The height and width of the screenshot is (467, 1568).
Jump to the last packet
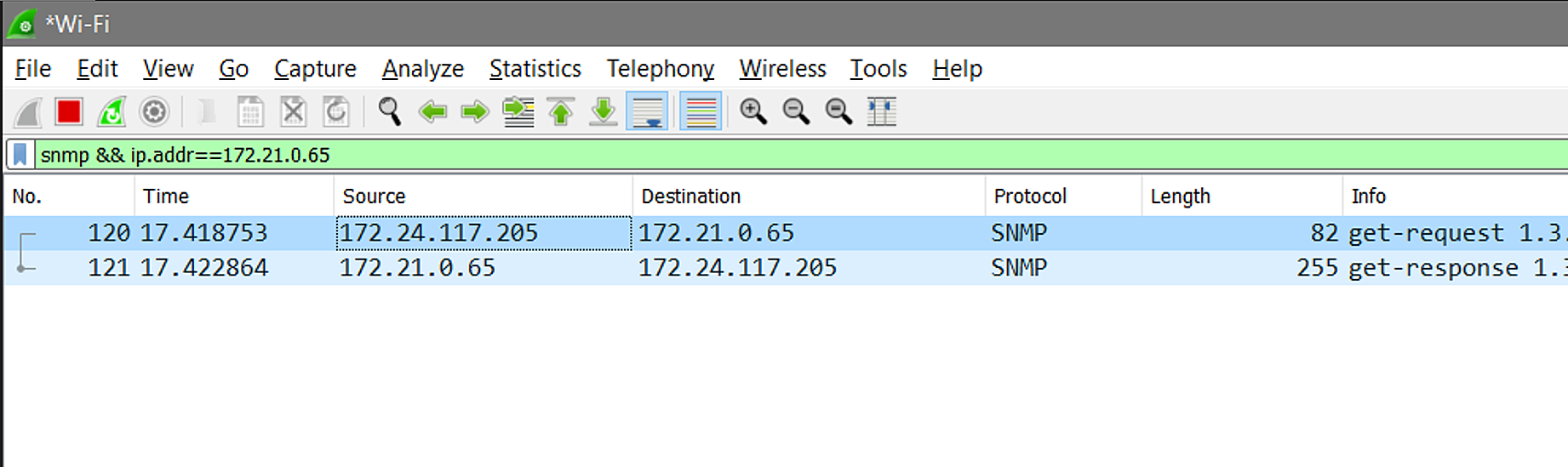(x=604, y=111)
